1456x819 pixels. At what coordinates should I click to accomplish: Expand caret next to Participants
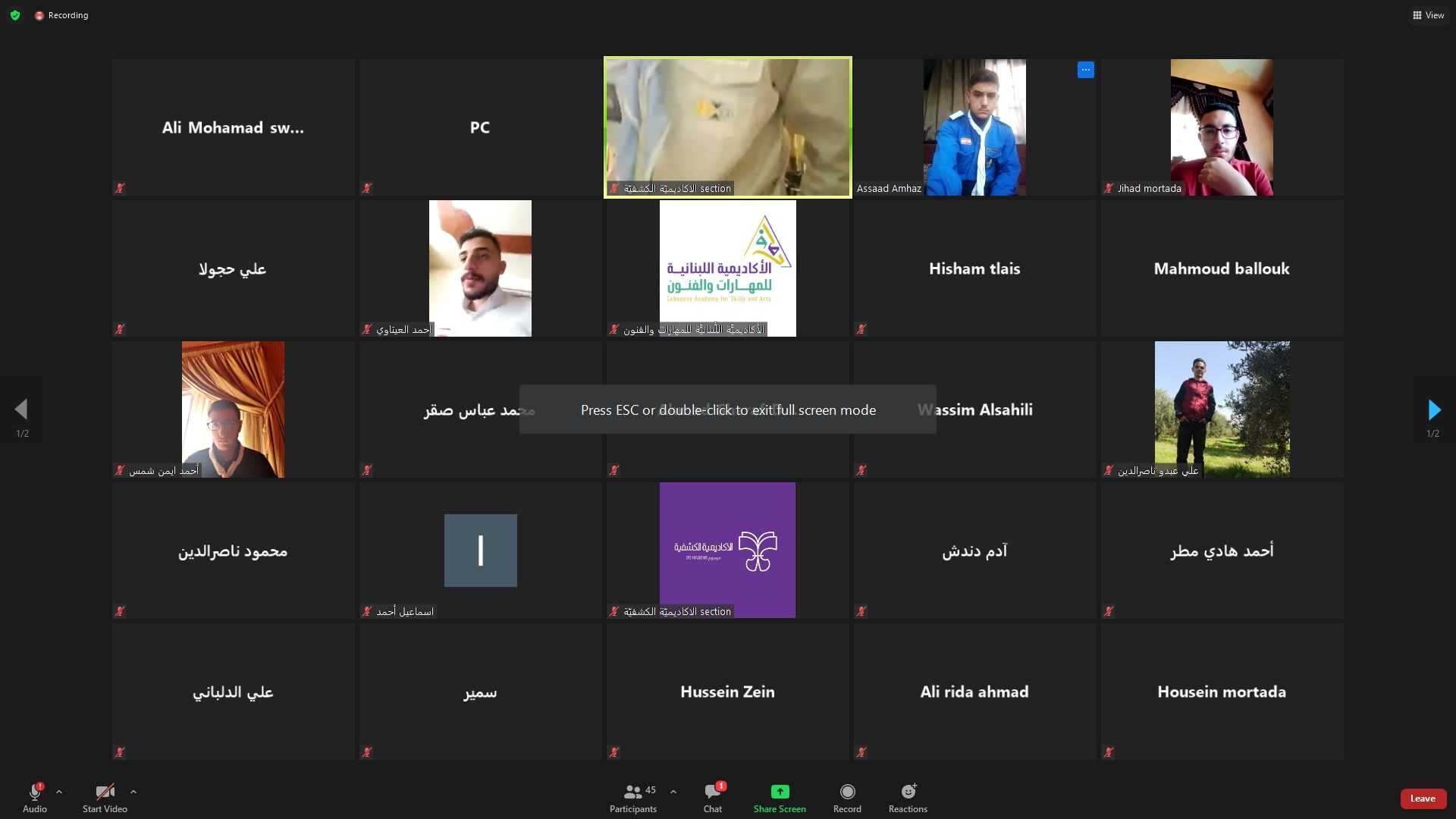pyautogui.click(x=673, y=792)
